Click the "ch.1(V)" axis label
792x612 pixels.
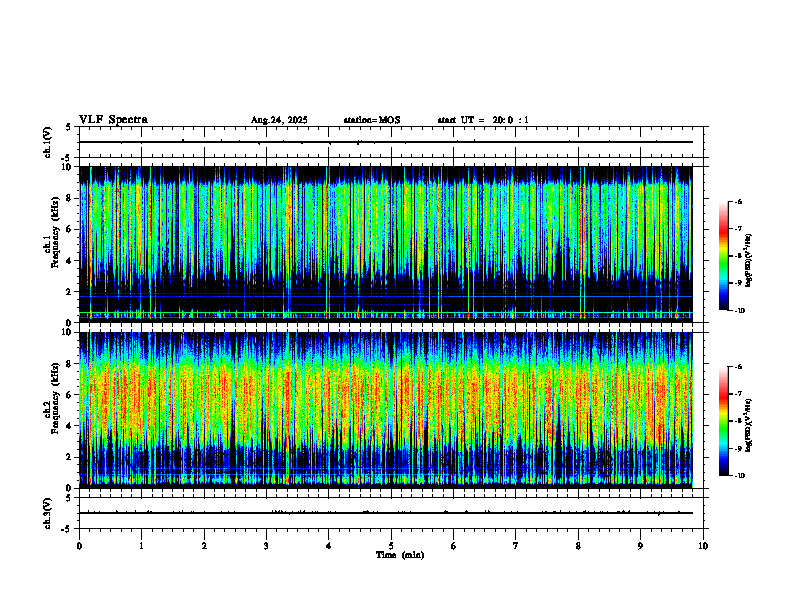[48, 142]
